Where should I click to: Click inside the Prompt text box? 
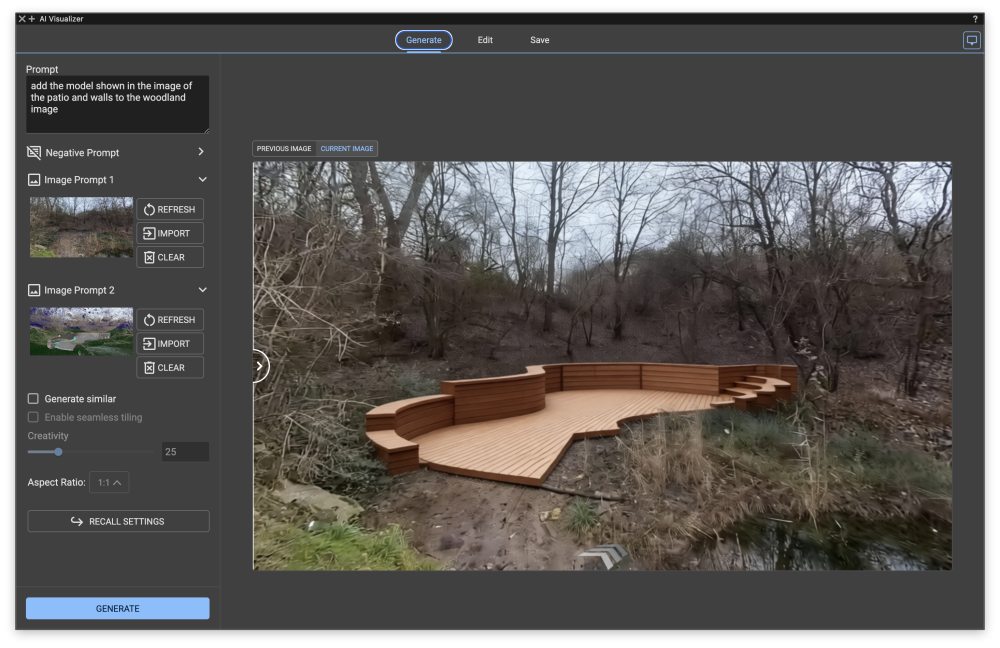(x=117, y=104)
